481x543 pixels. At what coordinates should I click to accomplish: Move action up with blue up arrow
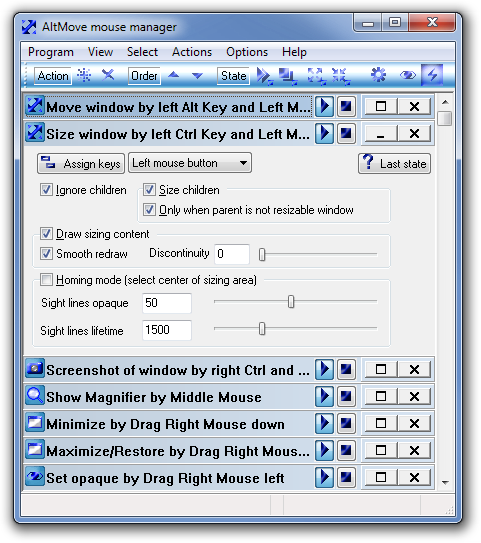tap(174, 75)
